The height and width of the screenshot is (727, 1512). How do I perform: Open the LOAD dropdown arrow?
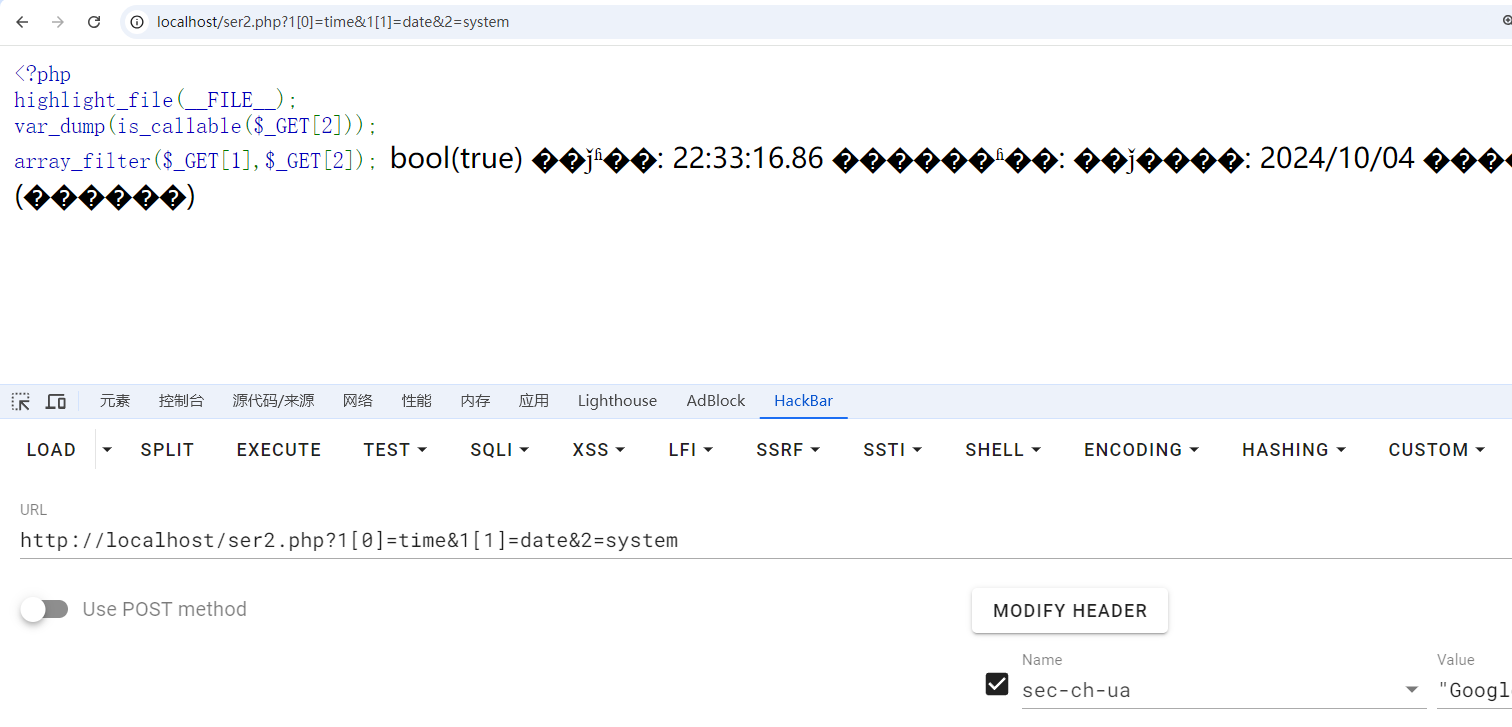click(108, 450)
